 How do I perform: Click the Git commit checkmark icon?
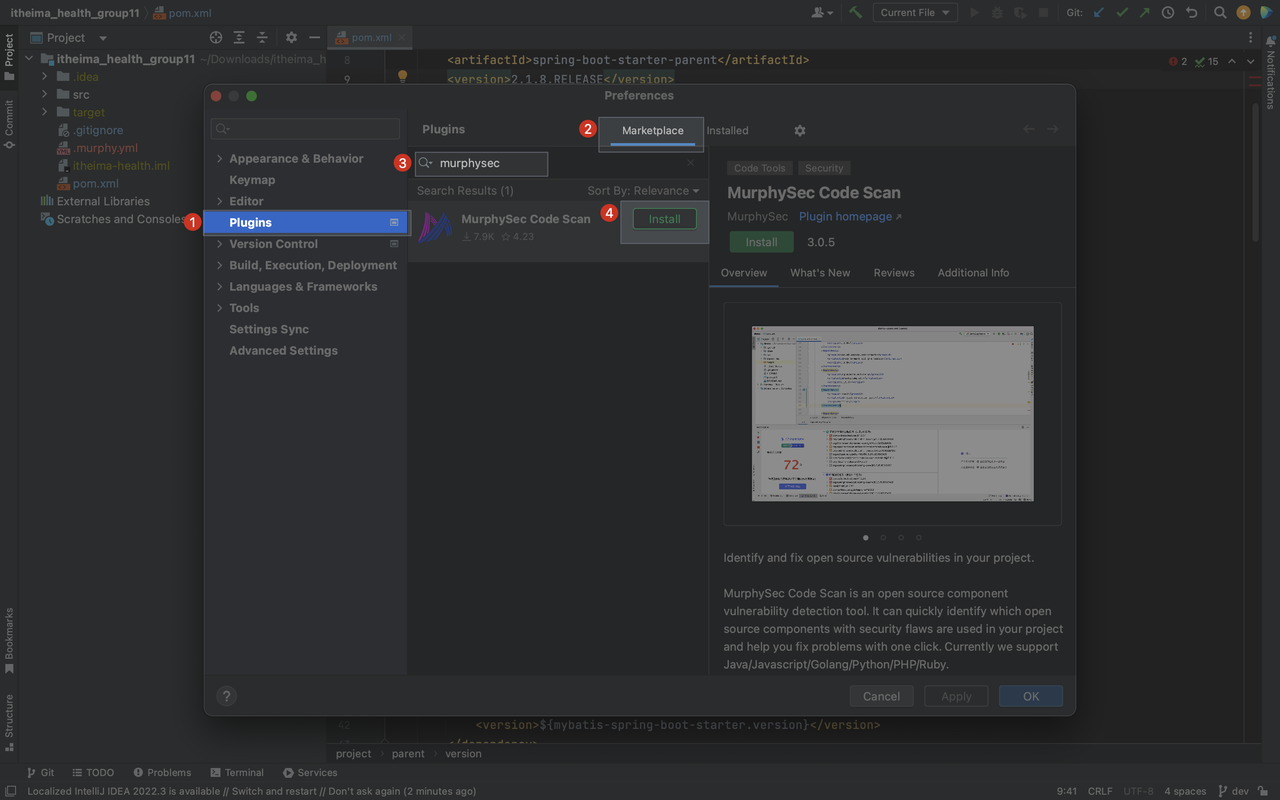[x=1122, y=13]
